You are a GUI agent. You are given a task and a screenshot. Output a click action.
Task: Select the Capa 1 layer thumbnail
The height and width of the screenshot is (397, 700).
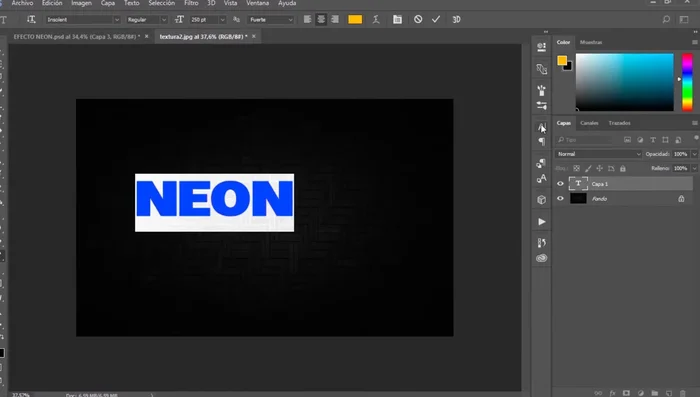(x=578, y=184)
